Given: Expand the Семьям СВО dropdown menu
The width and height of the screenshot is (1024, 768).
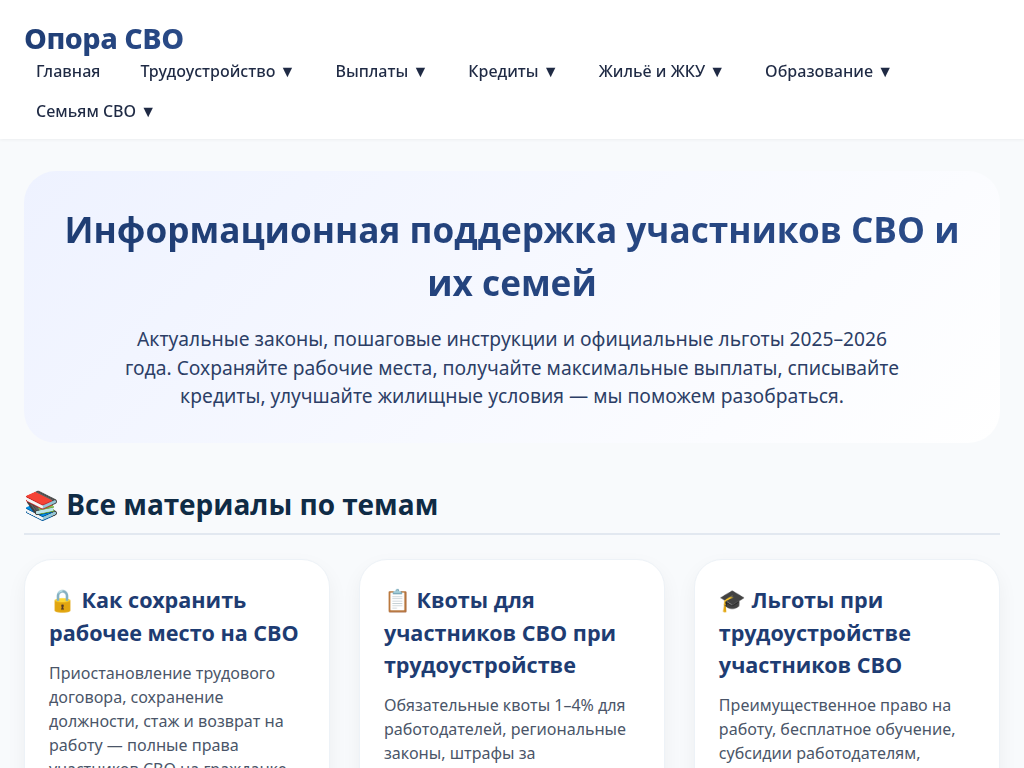Looking at the screenshot, I should coord(95,111).
